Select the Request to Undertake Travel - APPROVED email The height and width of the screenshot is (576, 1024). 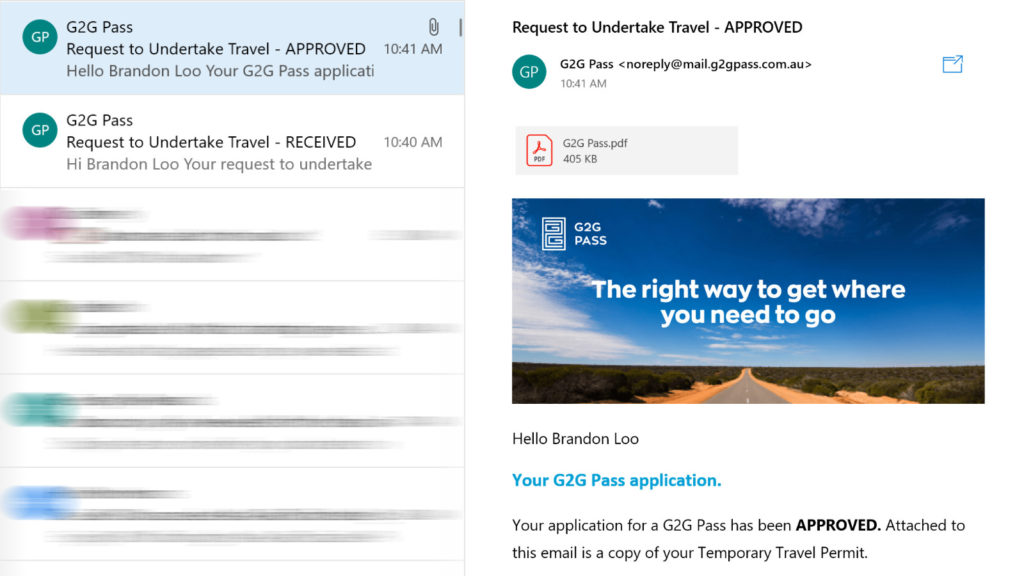point(232,48)
